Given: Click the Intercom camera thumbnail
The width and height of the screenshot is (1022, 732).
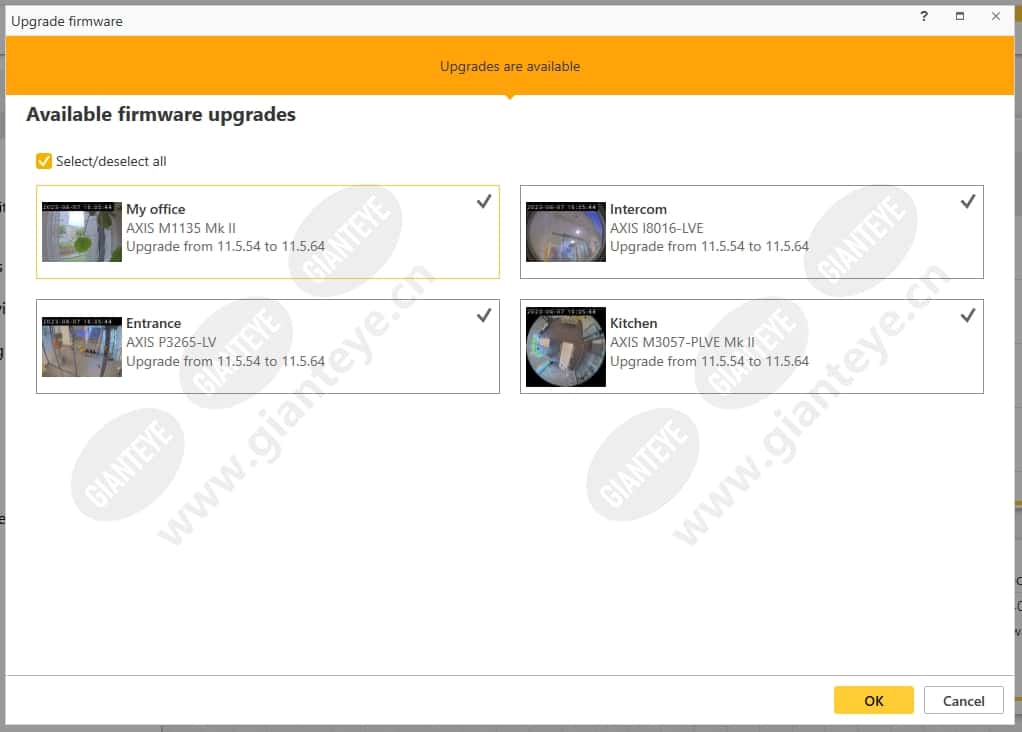Looking at the screenshot, I should click(565, 232).
